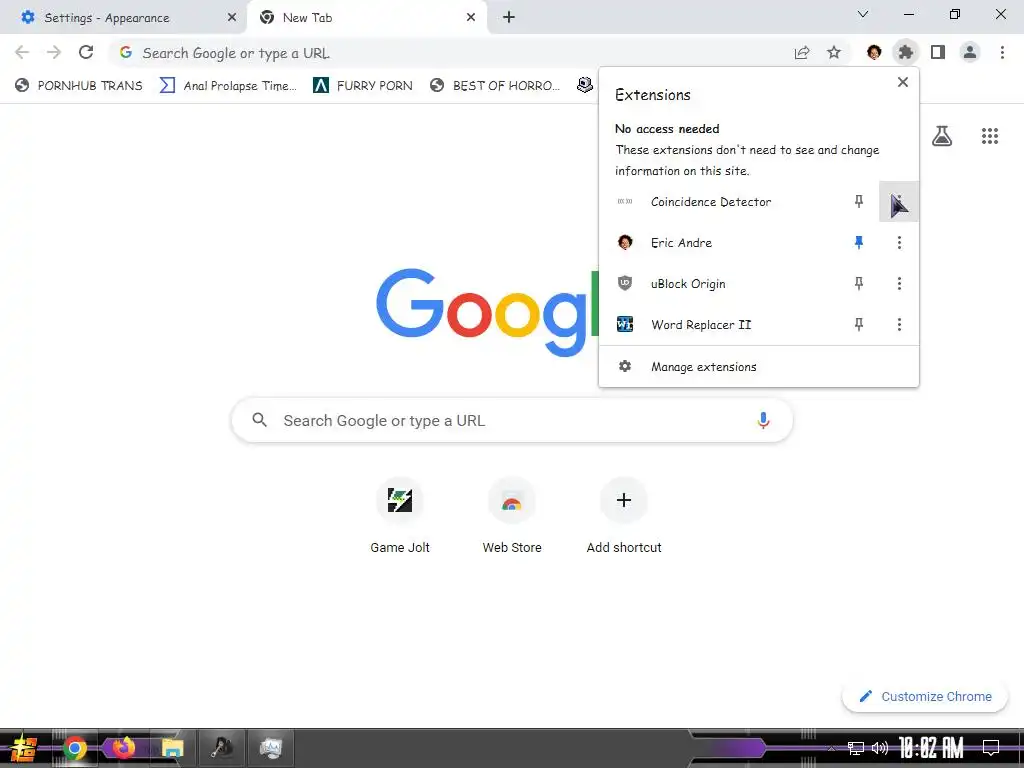Viewport: 1024px width, 768px height.
Task: Click the Manage extensions gear icon
Action: 625,366
